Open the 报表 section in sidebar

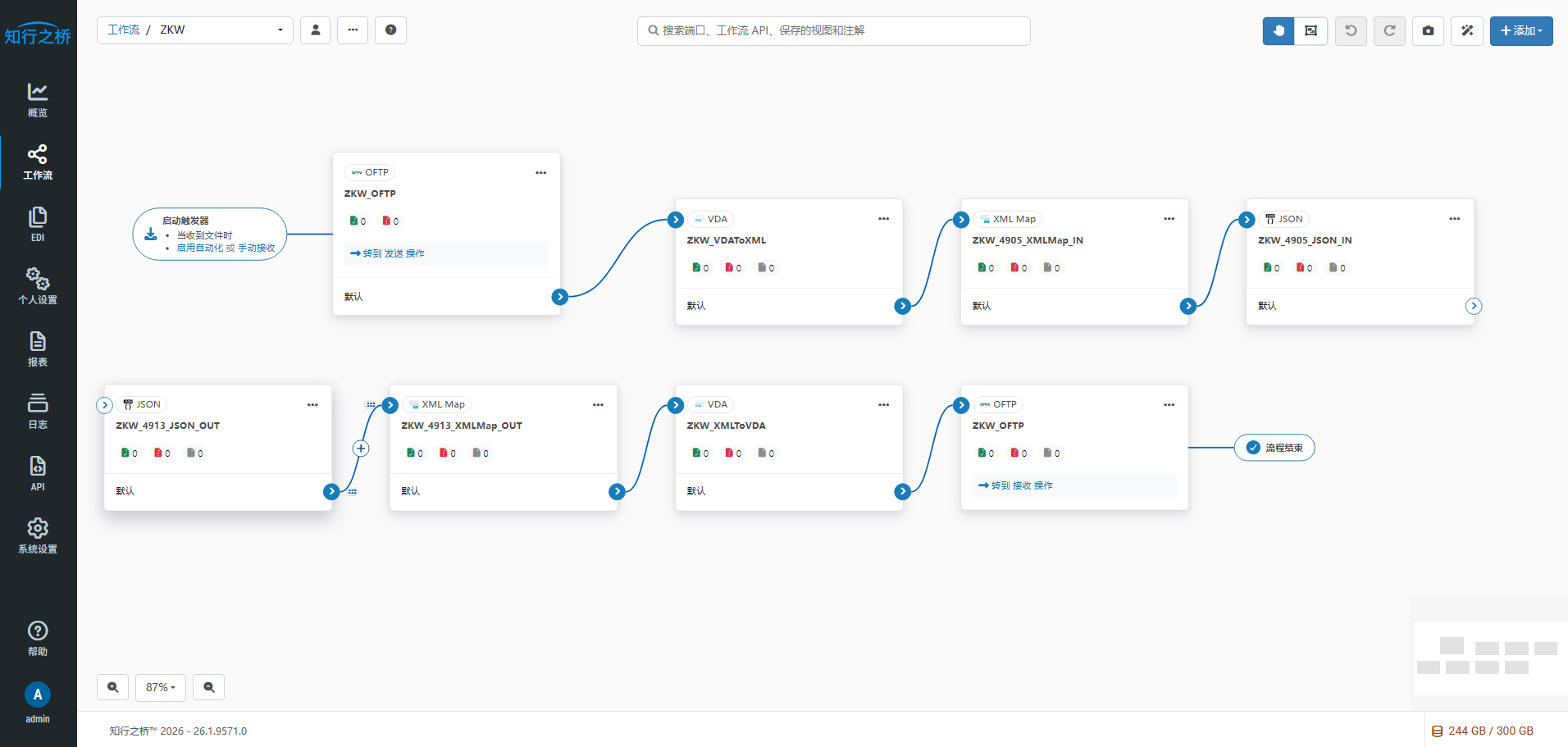coord(38,348)
